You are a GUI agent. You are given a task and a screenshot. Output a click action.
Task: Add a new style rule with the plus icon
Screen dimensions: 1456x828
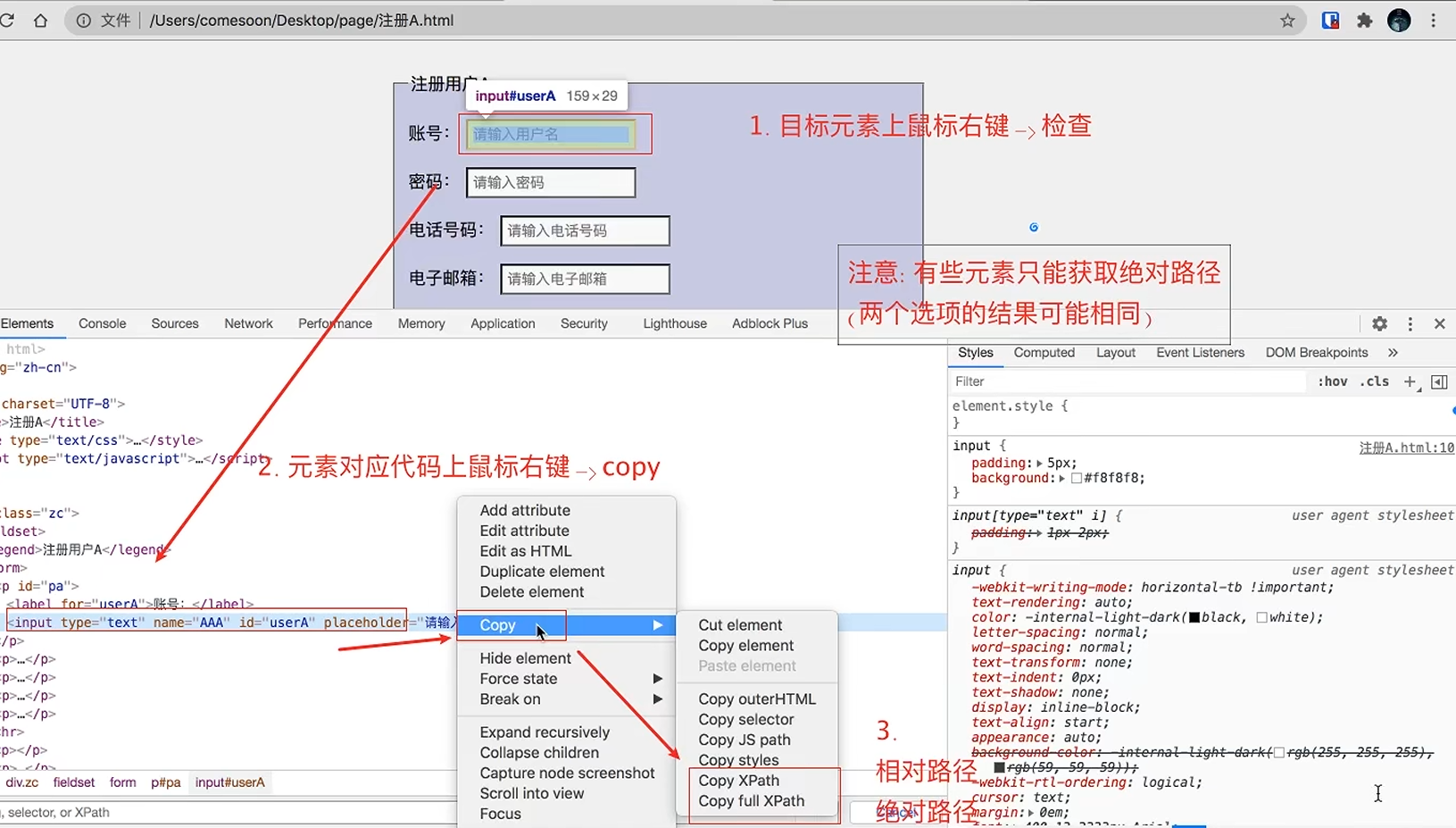[x=1410, y=381]
